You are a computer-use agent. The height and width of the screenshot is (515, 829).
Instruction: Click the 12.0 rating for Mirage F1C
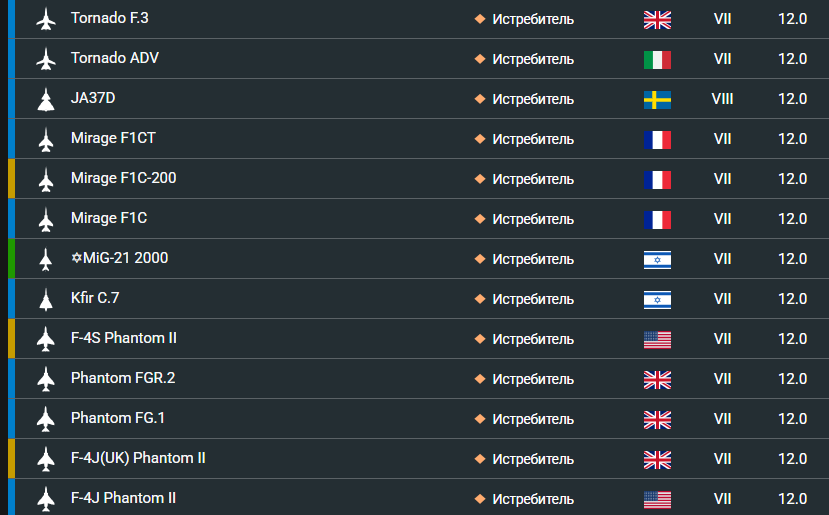(x=792, y=219)
